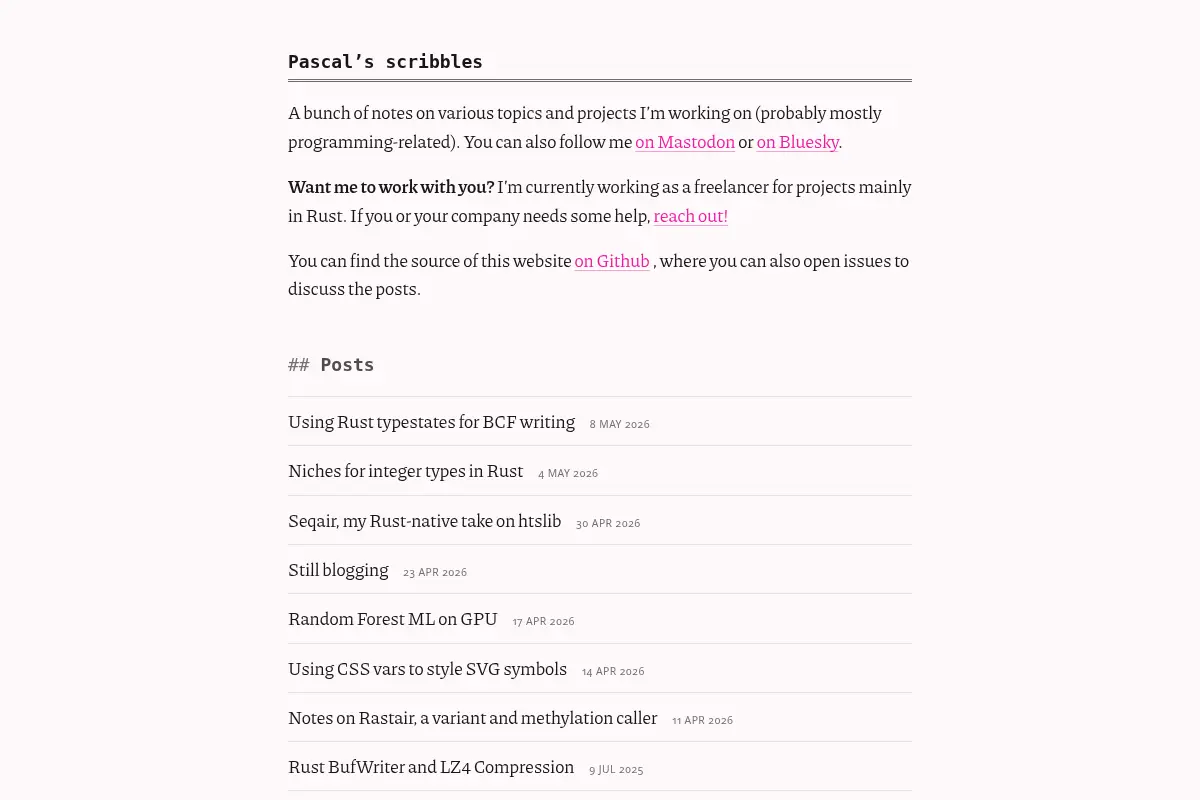Read "Seqair, my Rust-native take on htslib"

425,521
